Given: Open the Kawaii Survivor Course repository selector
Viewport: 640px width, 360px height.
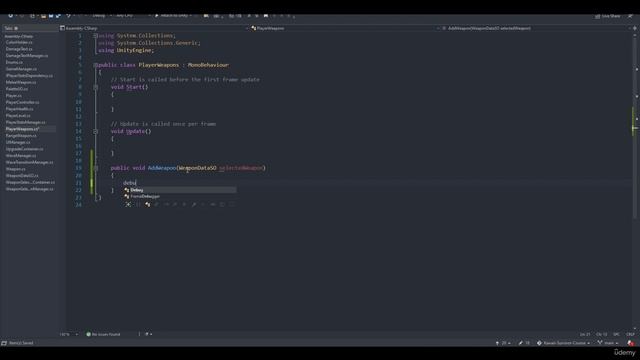Looking at the screenshot, I should point(563,343).
